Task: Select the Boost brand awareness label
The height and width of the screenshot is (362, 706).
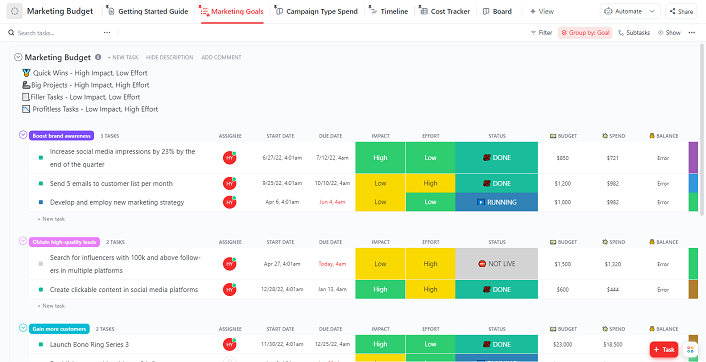Action: 62,136
